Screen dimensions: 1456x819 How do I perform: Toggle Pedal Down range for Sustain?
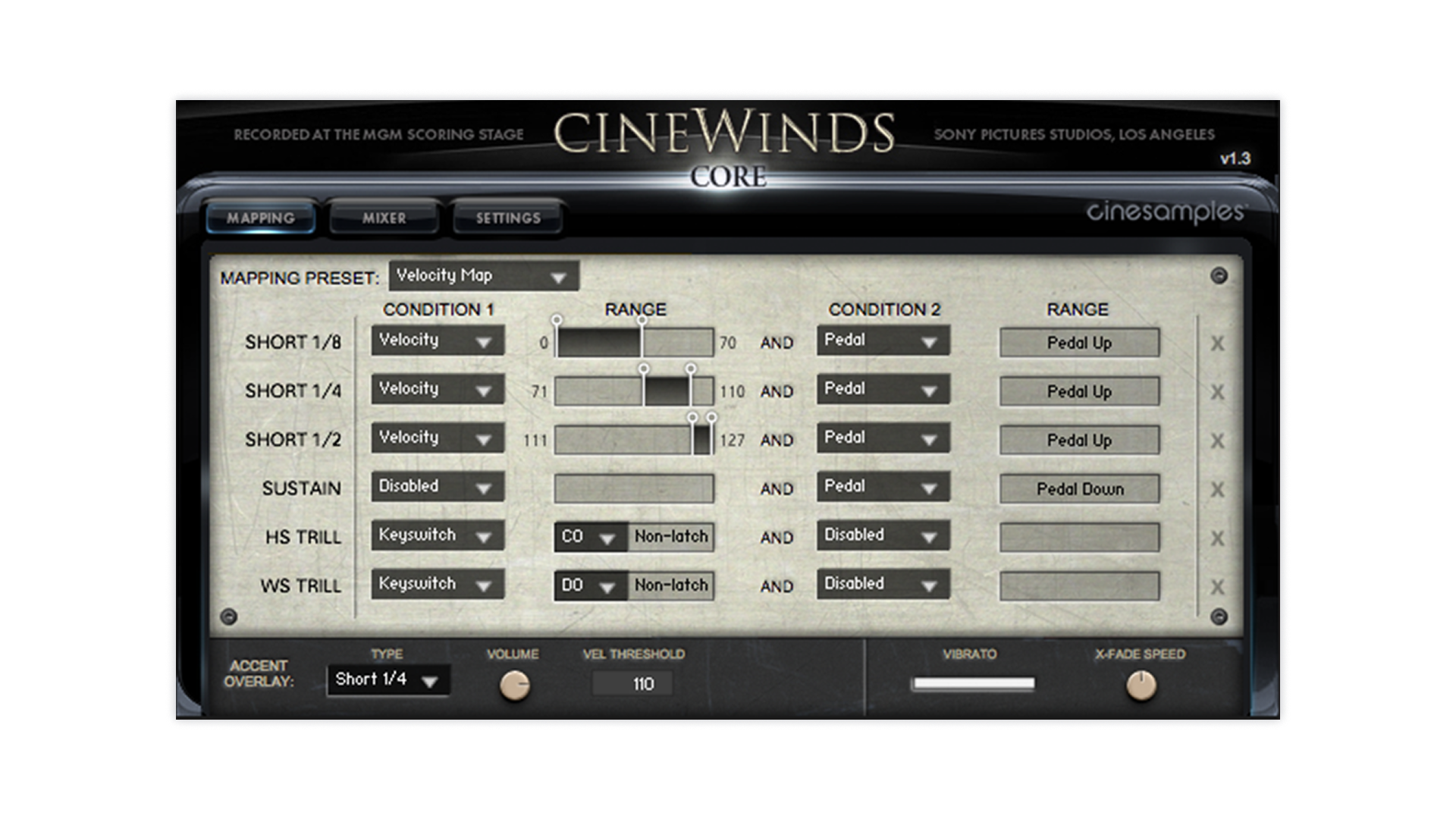coord(1079,489)
